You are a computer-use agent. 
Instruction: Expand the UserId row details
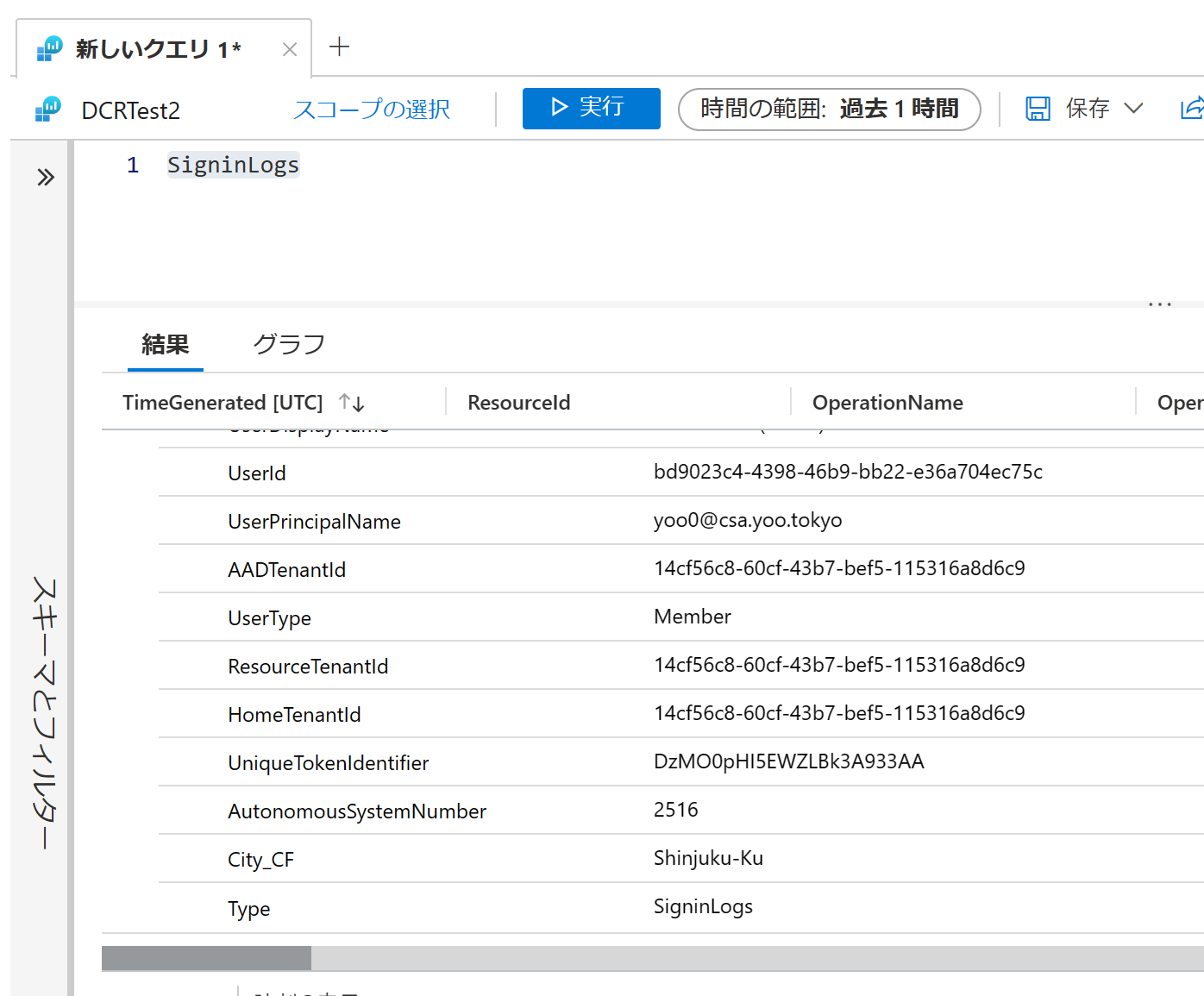click(256, 472)
